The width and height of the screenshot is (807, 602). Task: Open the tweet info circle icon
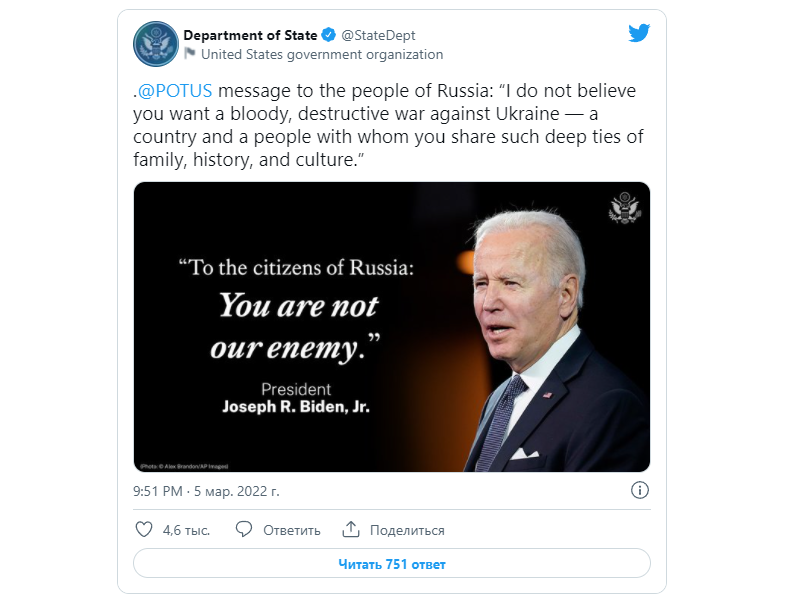point(640,490)
